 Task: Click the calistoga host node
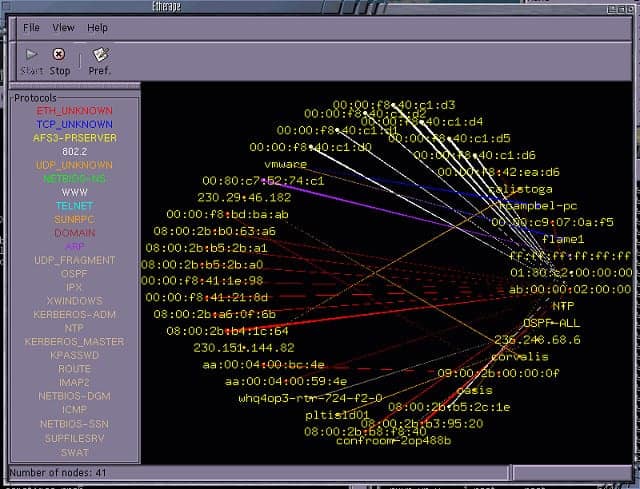point(520,189)
